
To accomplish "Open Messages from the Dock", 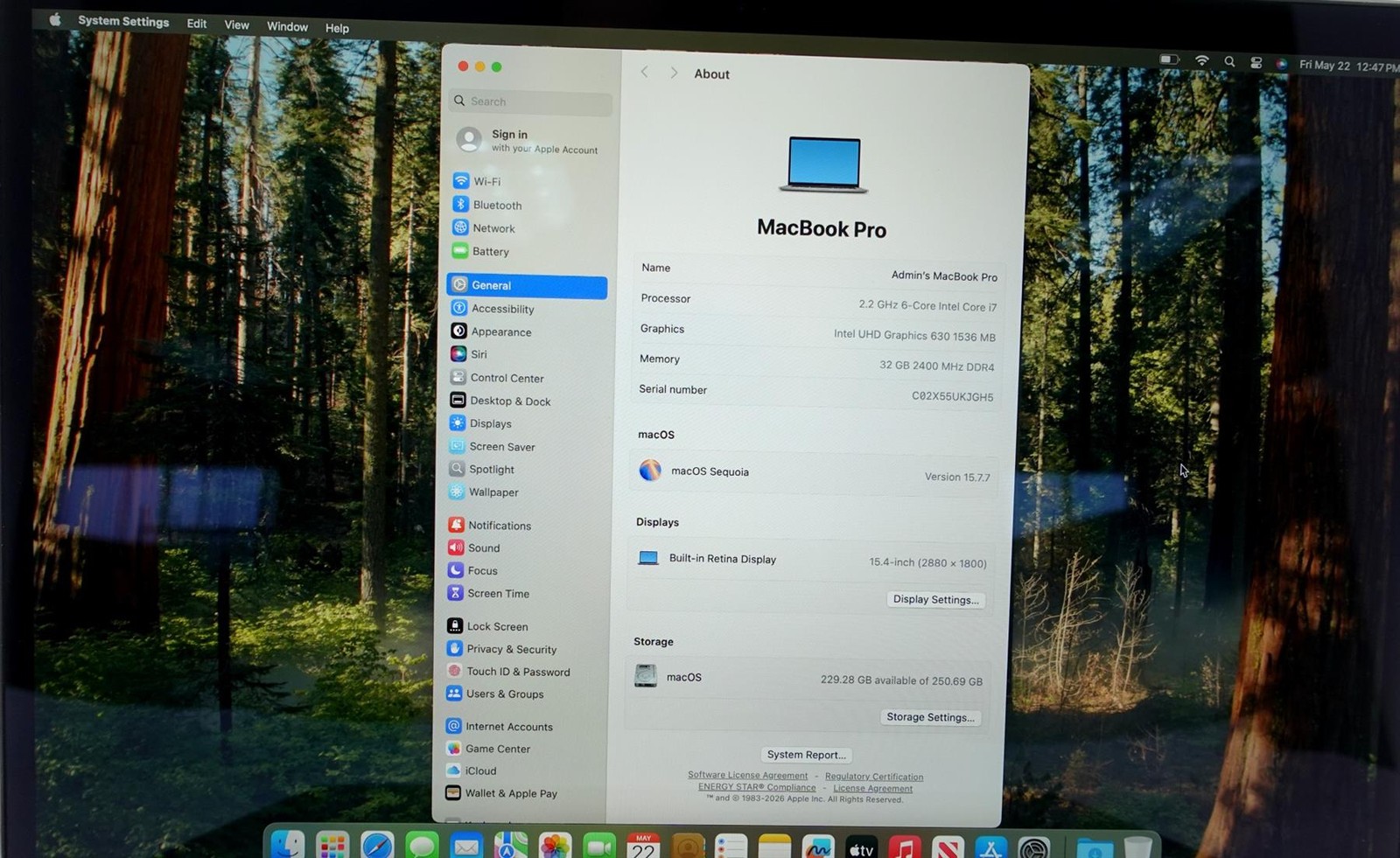I will [x=422, y=847].
